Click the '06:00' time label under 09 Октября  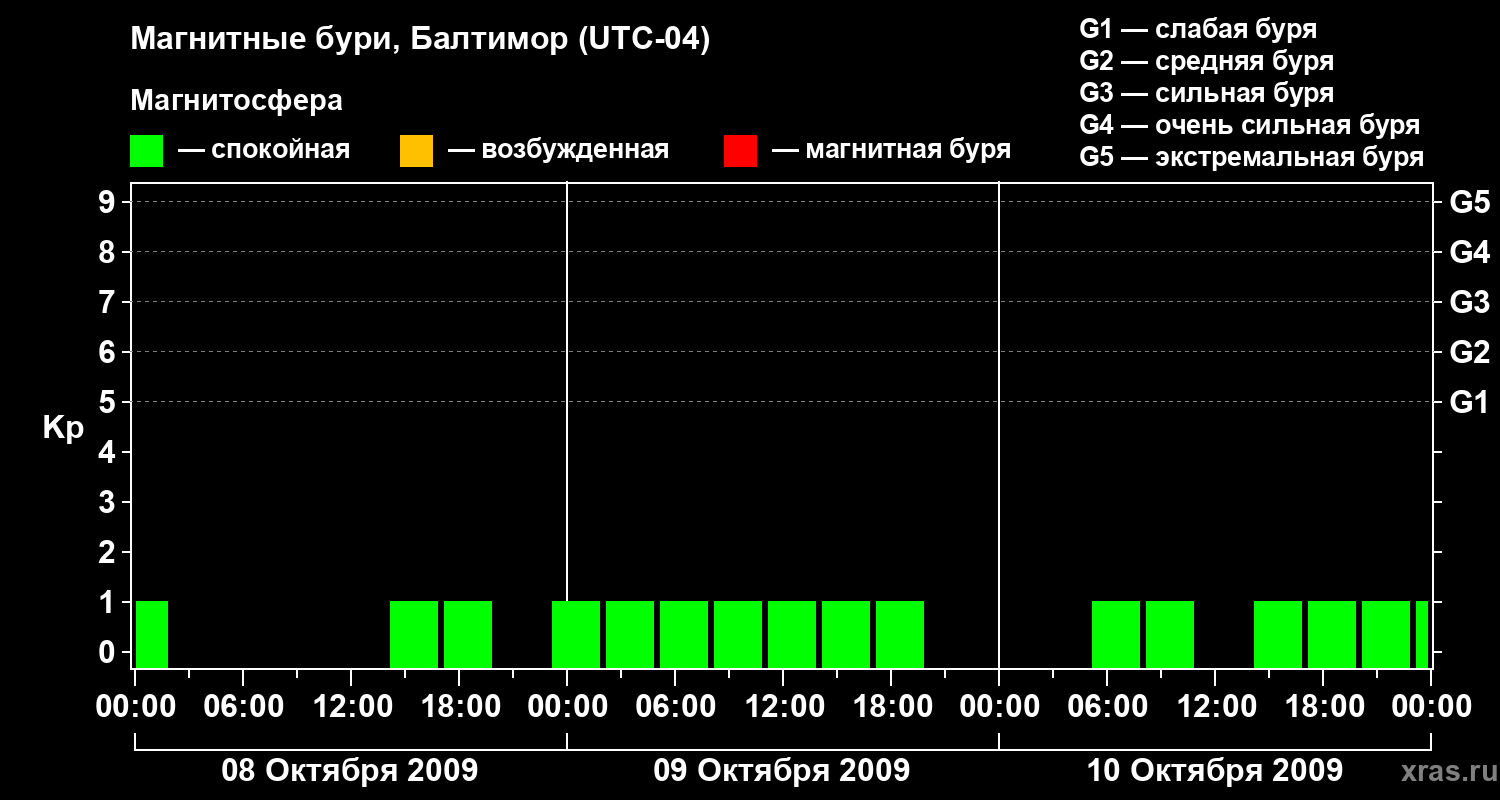[674, 707]
